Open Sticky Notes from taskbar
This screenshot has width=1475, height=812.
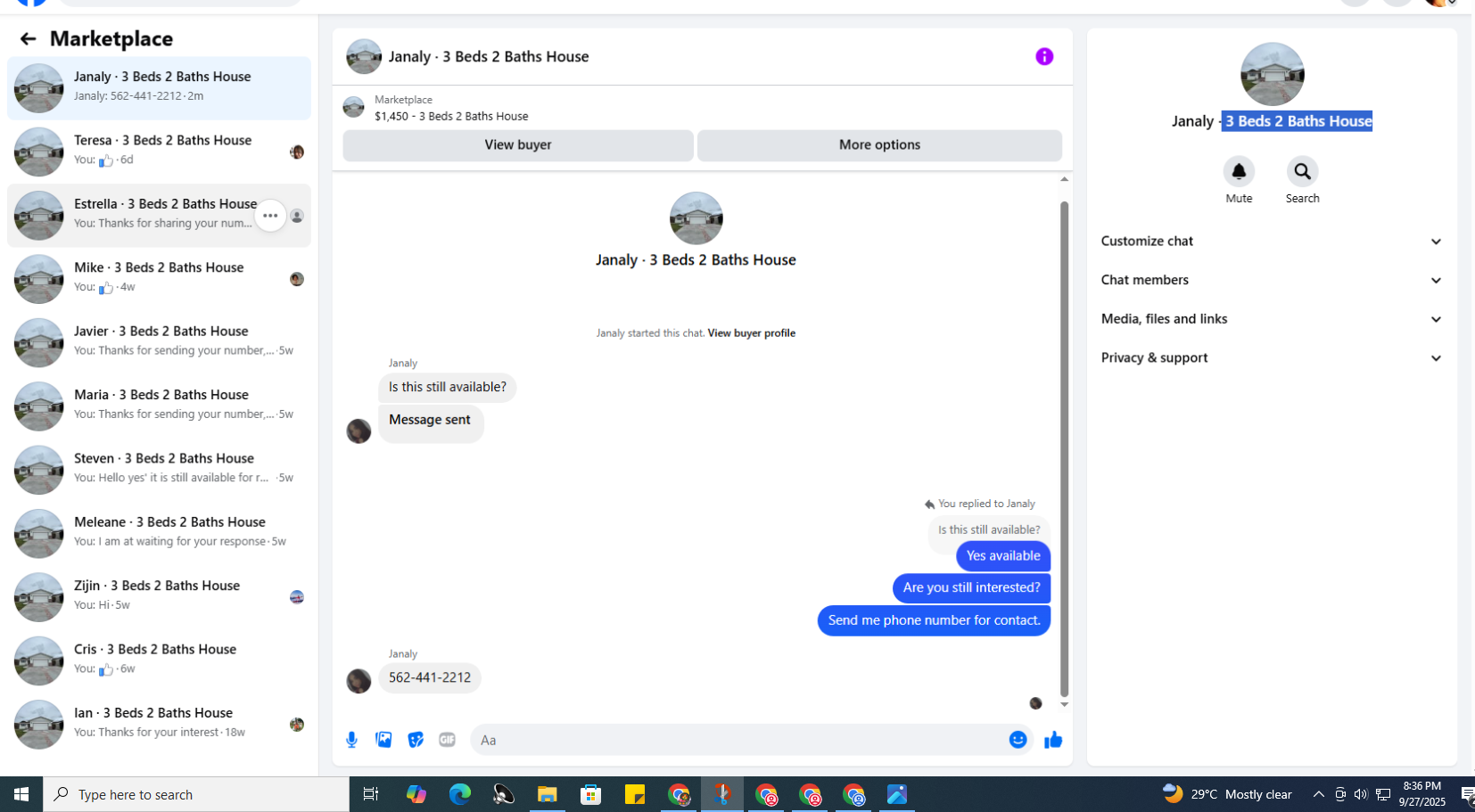(634, 794)
